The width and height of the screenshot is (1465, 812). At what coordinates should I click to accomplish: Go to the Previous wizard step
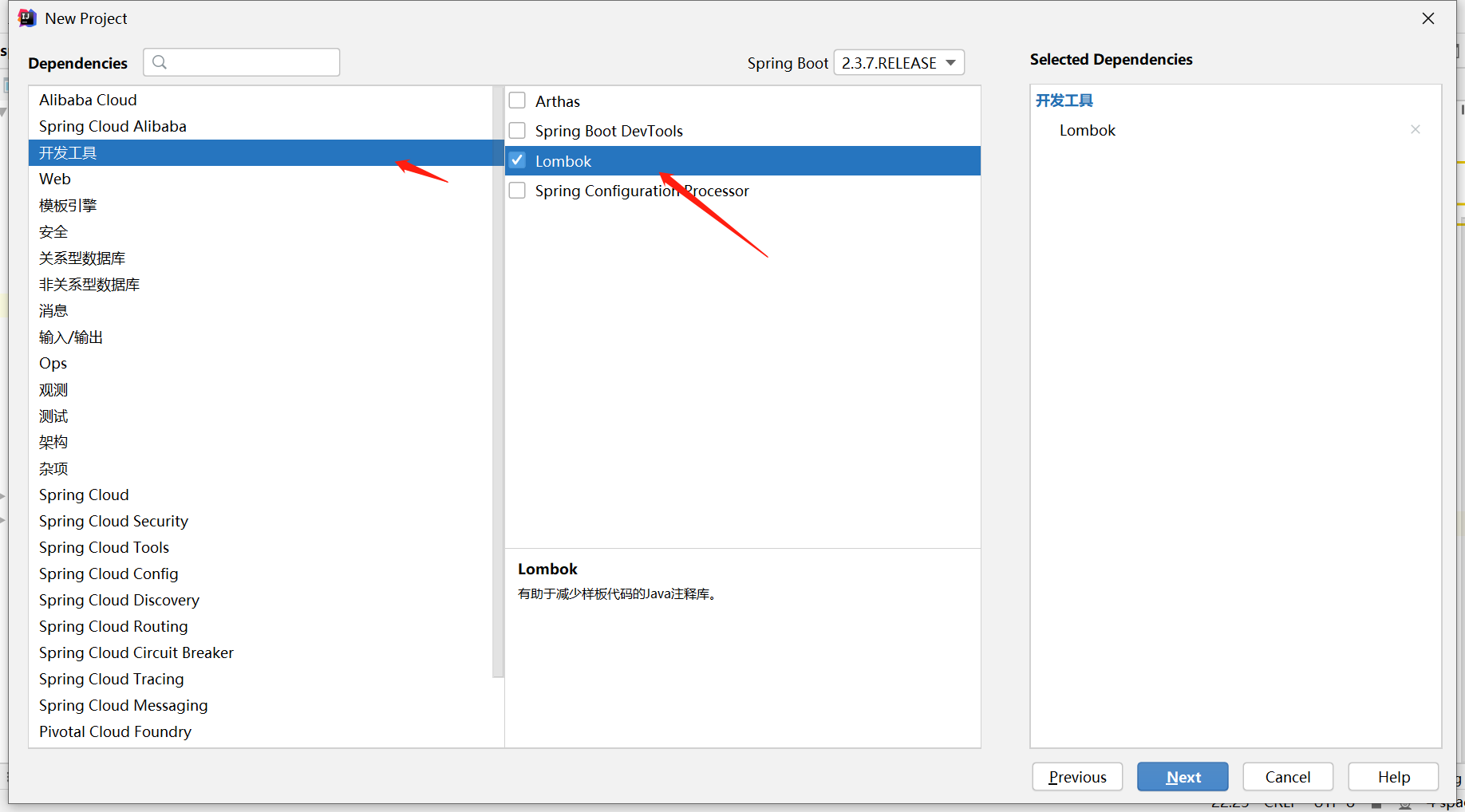click(x=1077, y=777)
